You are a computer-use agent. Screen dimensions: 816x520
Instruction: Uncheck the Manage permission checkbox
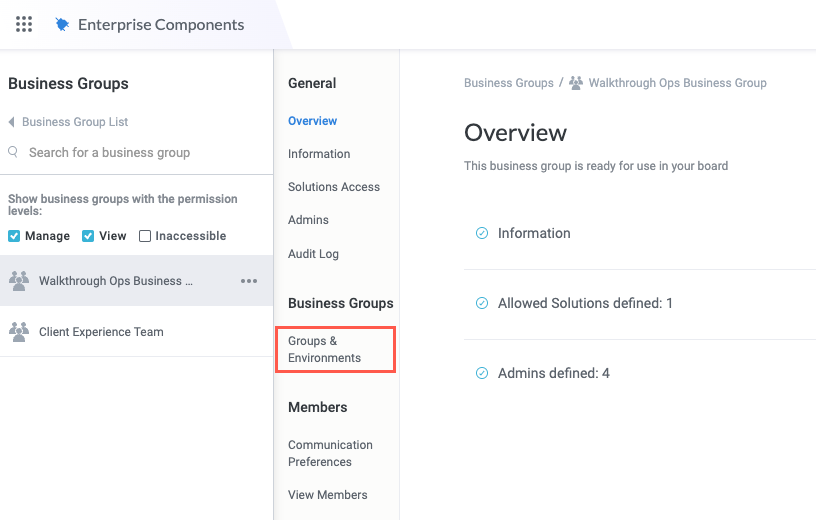tap(14, 236)
